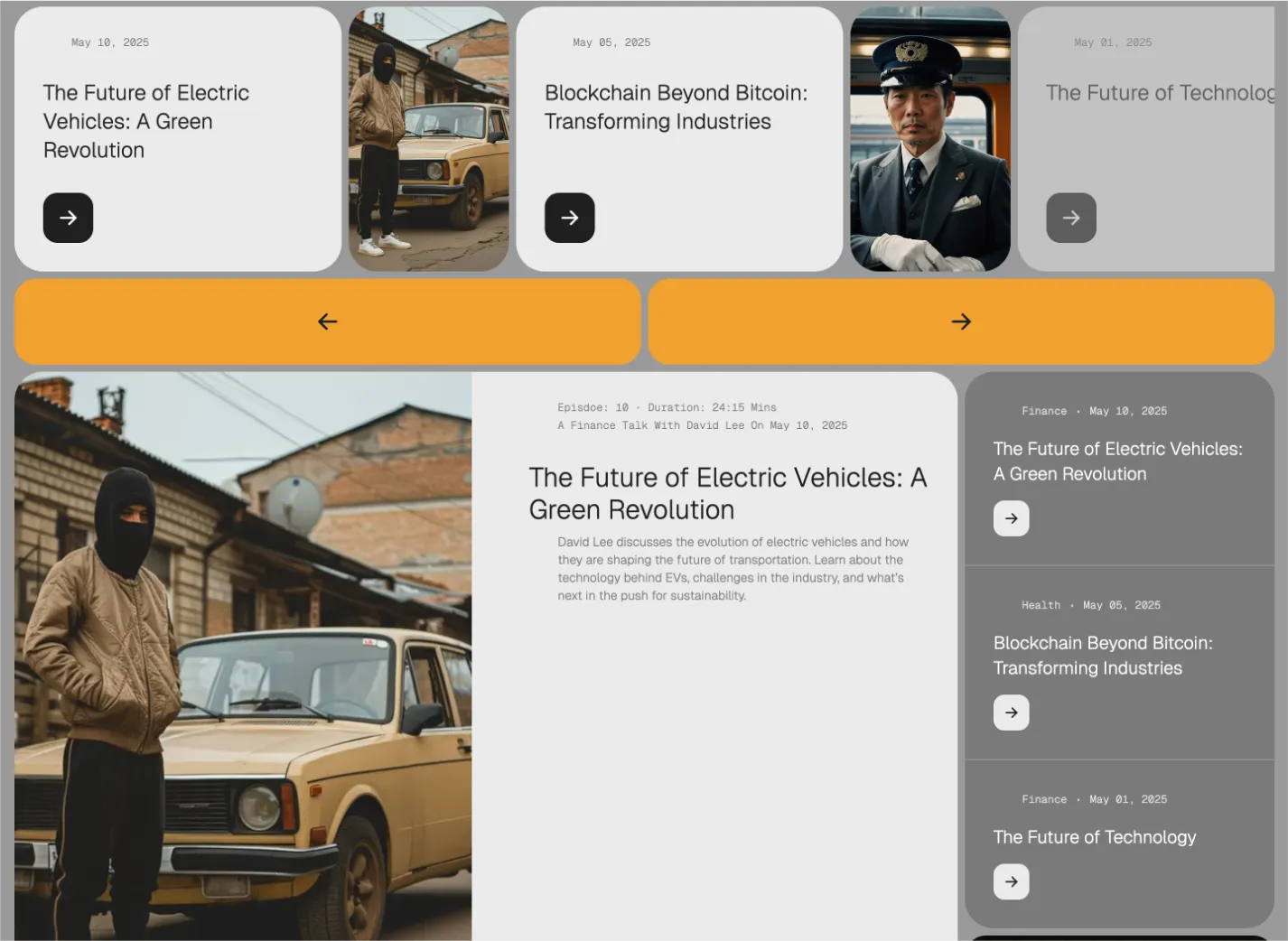Screen dimensions: 1288x941
Task: Click carousel title 'The Future of Electric Vehicles'
Action: point(146,121)
